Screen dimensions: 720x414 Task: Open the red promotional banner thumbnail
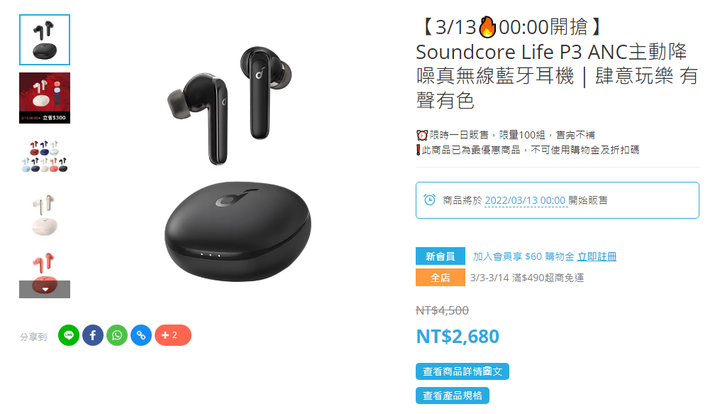pyautogui.click(x=45, y=98)
